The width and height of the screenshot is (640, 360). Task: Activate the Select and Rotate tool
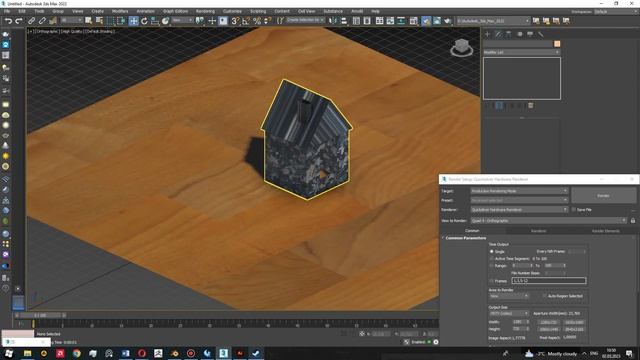click(x=144, y=21)
